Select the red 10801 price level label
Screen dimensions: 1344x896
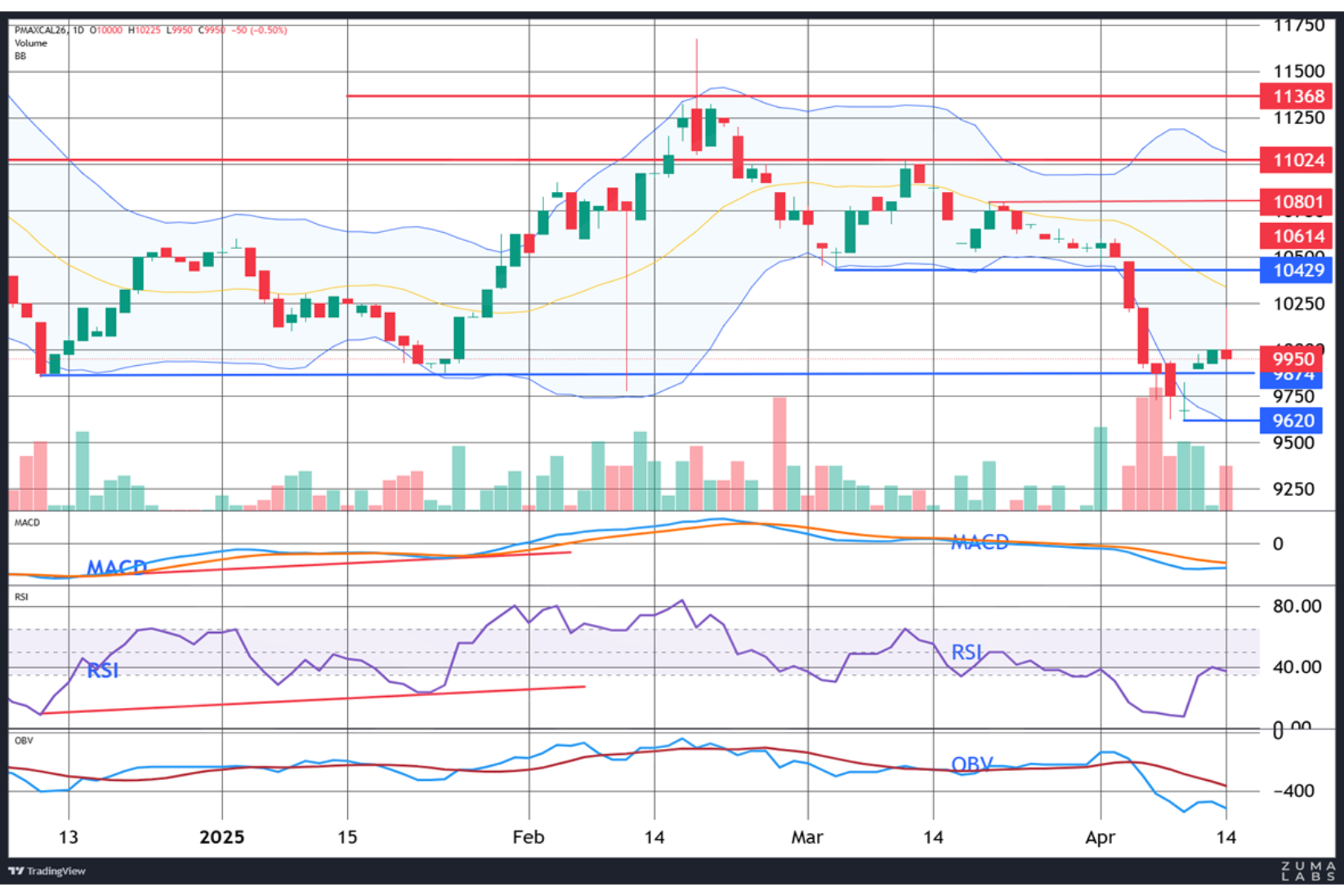tap(1297, 202)
